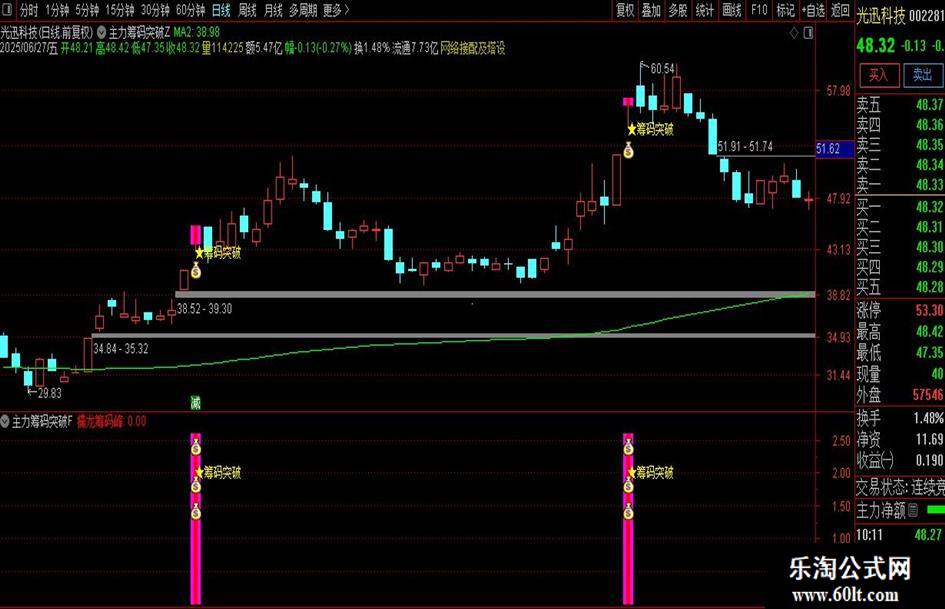Image resolution: width=945 pixels, height=609 pixels.
Task: Add stock via +自选 button
Action: point(814,10)
